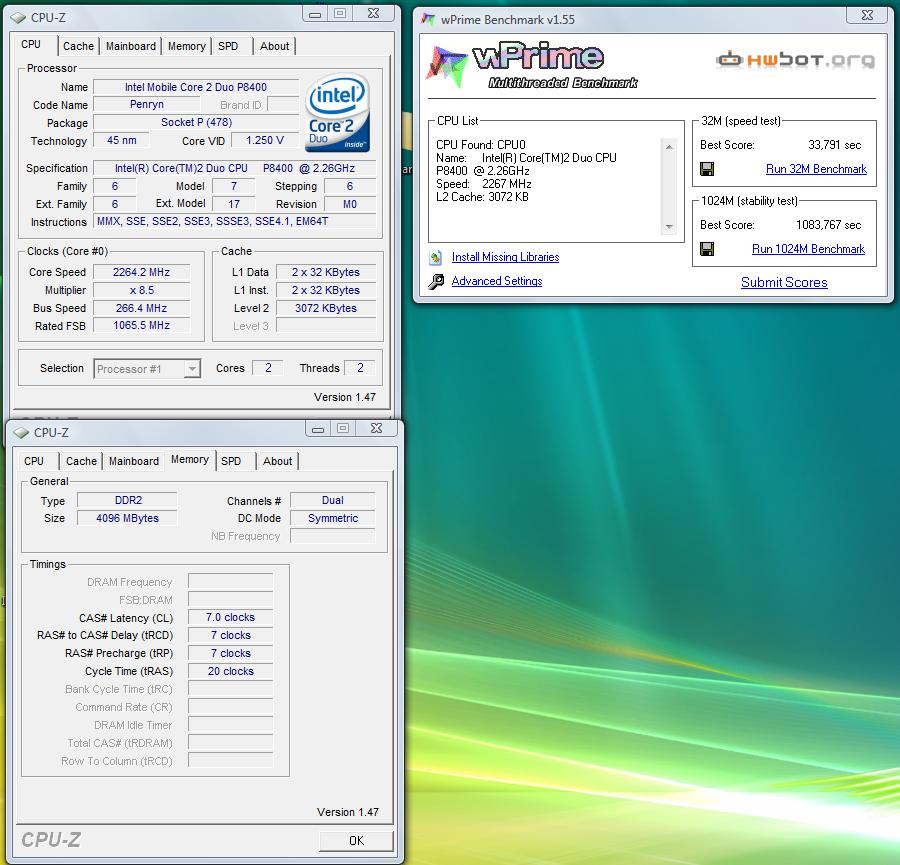Click the memory Size value 4096 MBytes
The image size is (900, 865).
127,518
